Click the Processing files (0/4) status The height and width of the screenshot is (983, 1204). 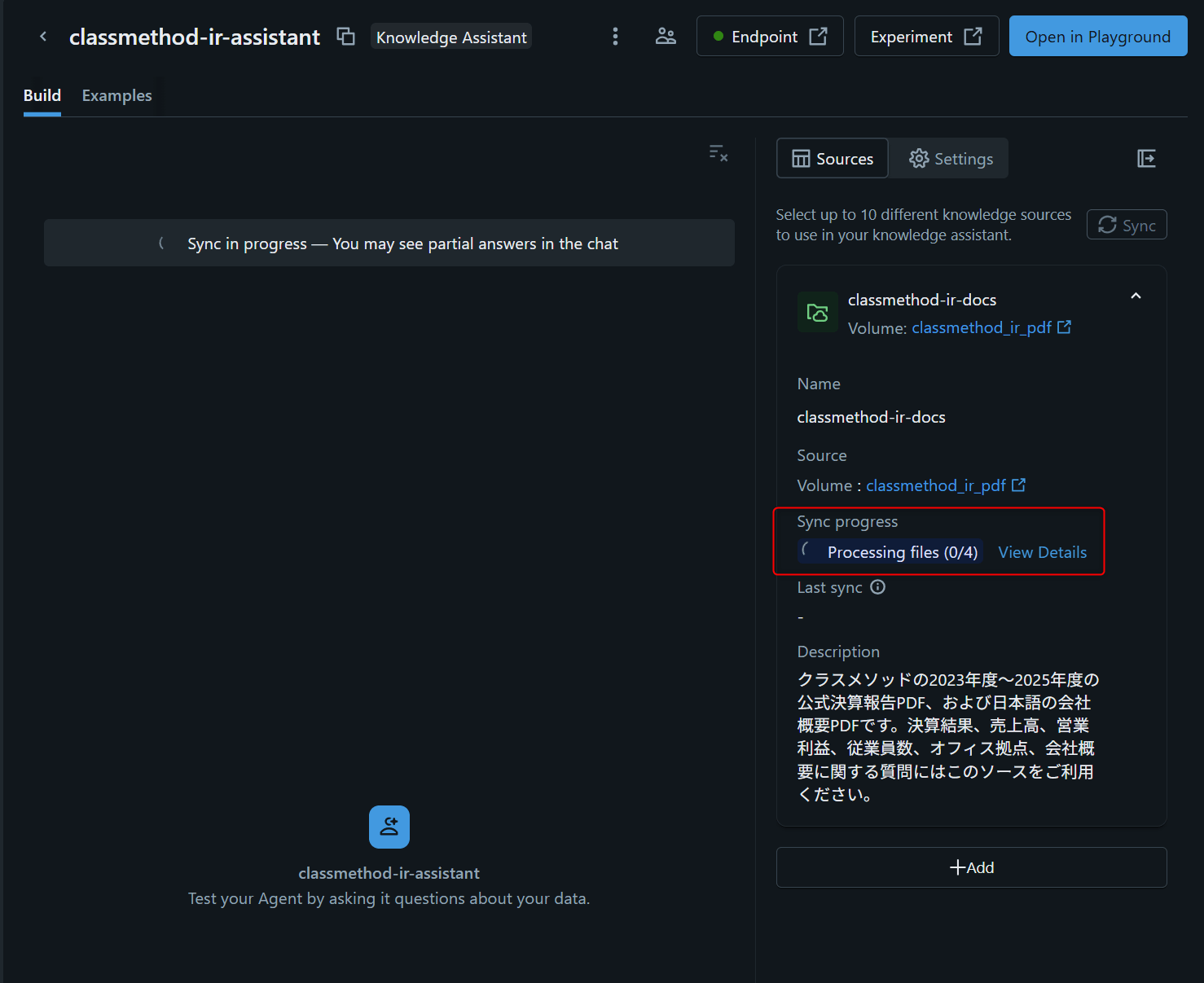(890, 552)
